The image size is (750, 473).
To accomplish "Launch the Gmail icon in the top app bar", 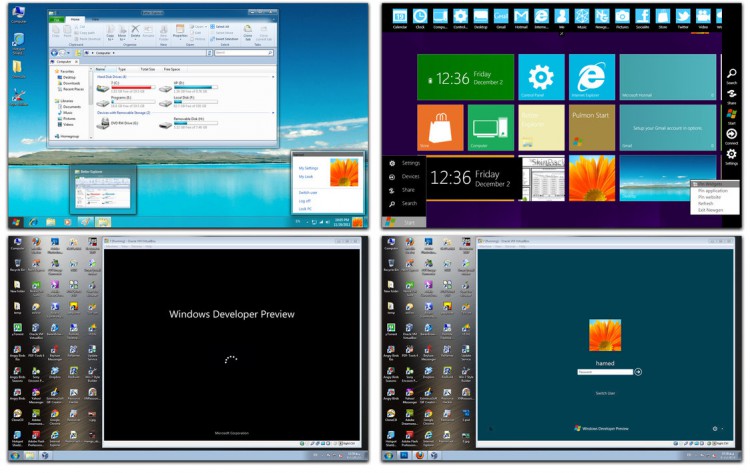I will click(501, 16).
